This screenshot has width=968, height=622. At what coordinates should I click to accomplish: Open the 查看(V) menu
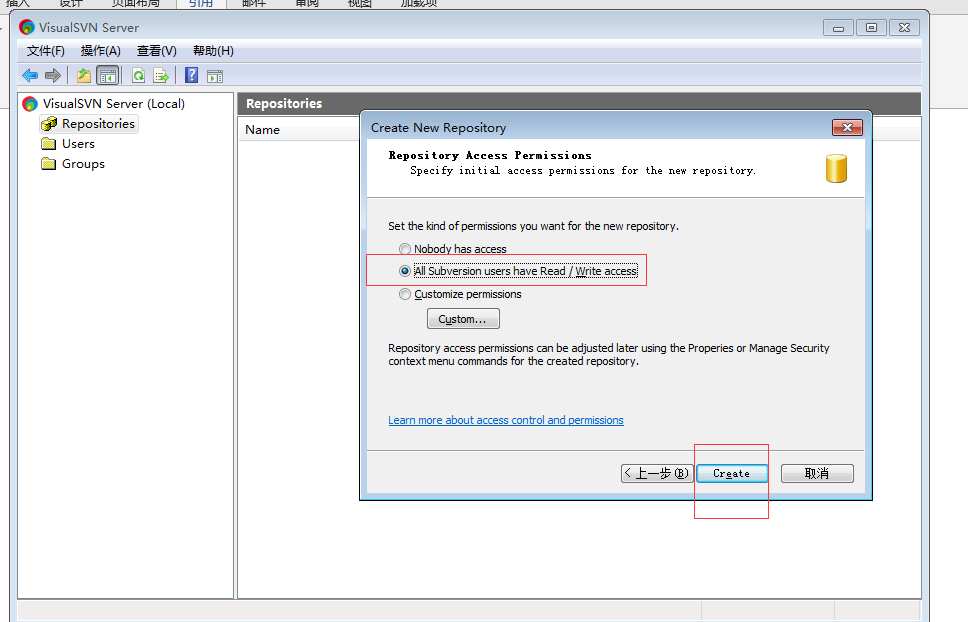click(x=157, y=51)
